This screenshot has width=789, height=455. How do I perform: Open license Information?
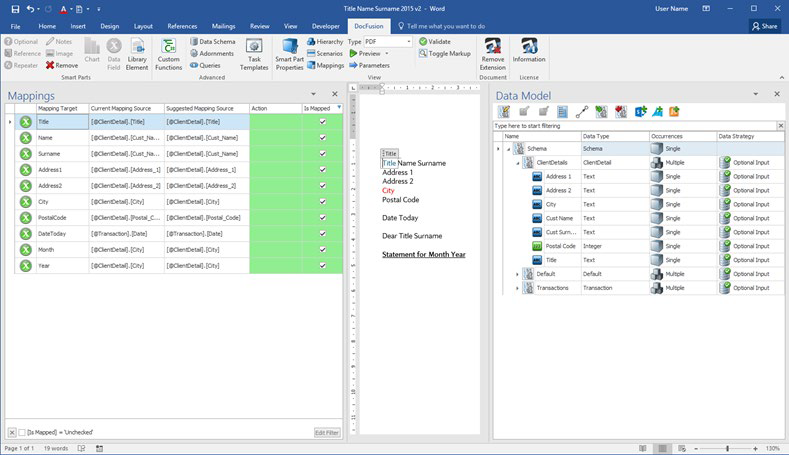click(529, 50)
